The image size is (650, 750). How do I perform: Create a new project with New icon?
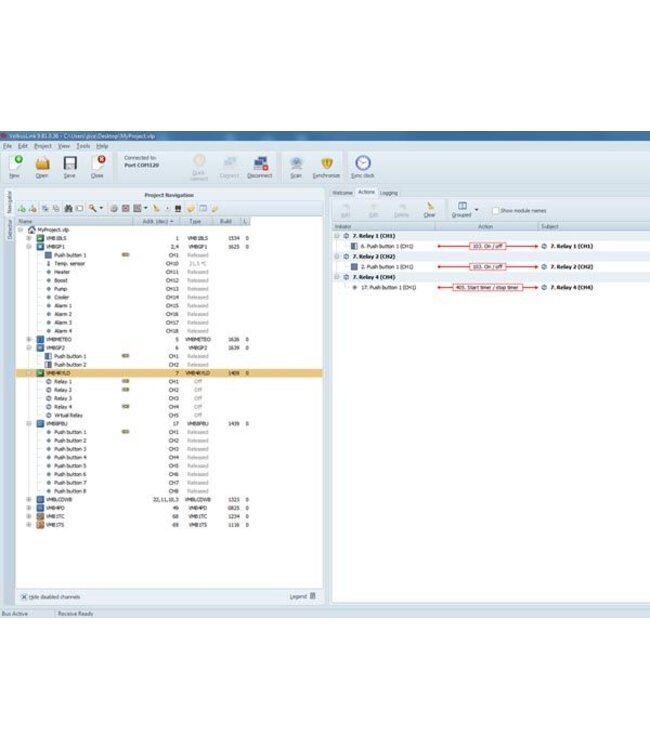(x=16, y=163)
